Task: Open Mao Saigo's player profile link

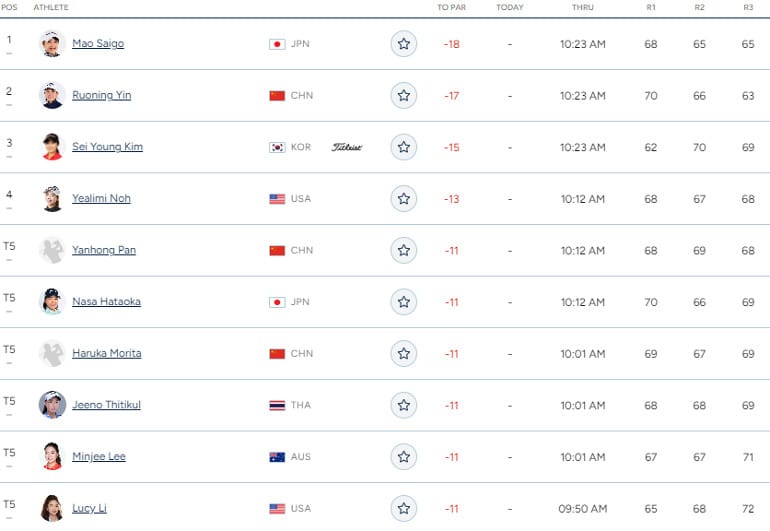Action: (x=98, y=44)
